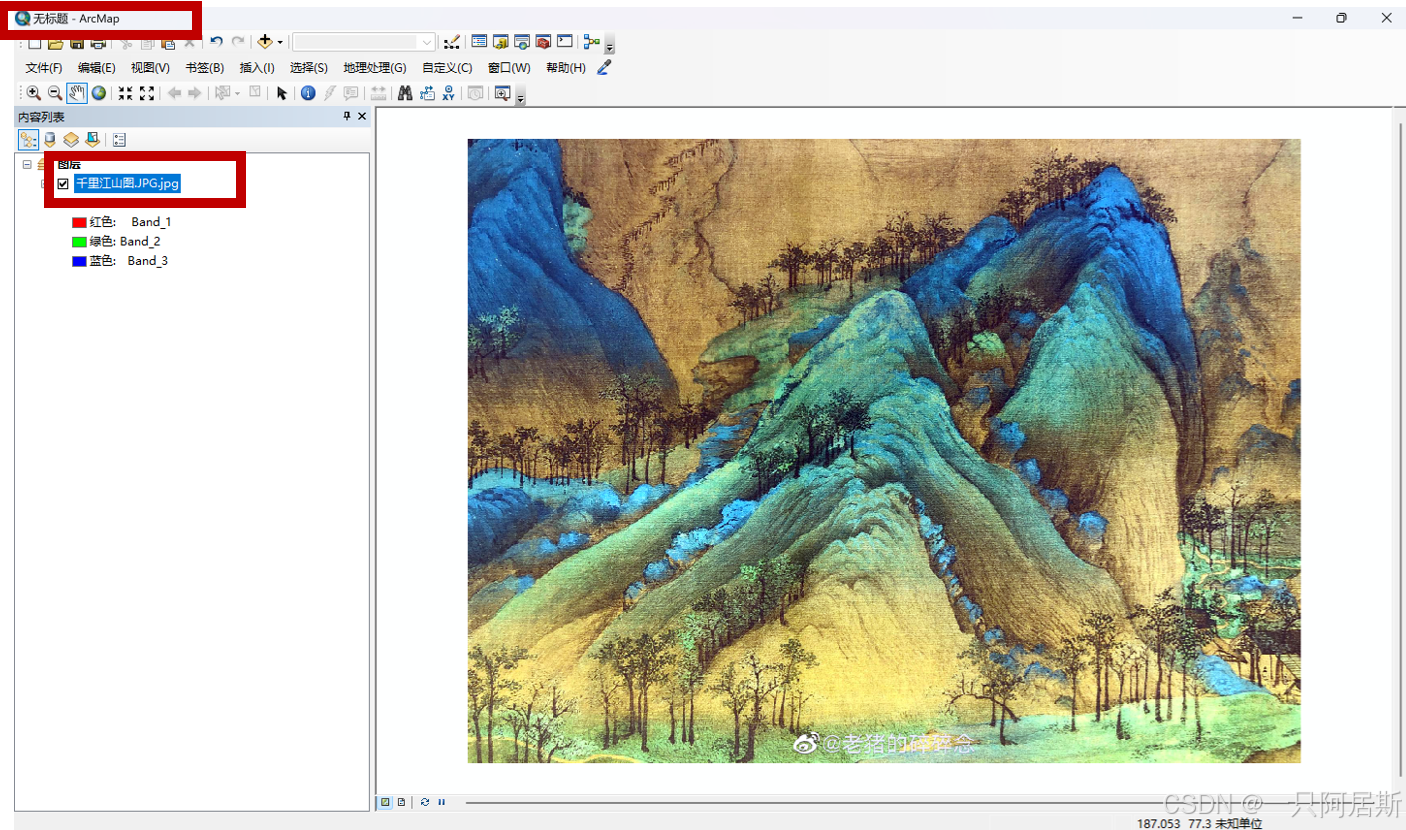This screenshot has height=830, width=1406.
Task: Open Tools toolbar options overflow arrow
Action: [x=520, y=98]
